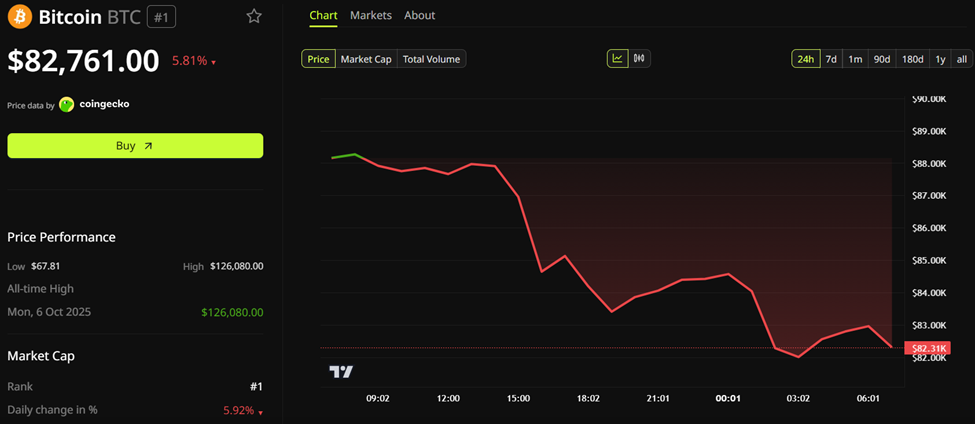This screenshot has height=424, width=975.
Task: Switch to line chart view icon
Action: (618, 59)
